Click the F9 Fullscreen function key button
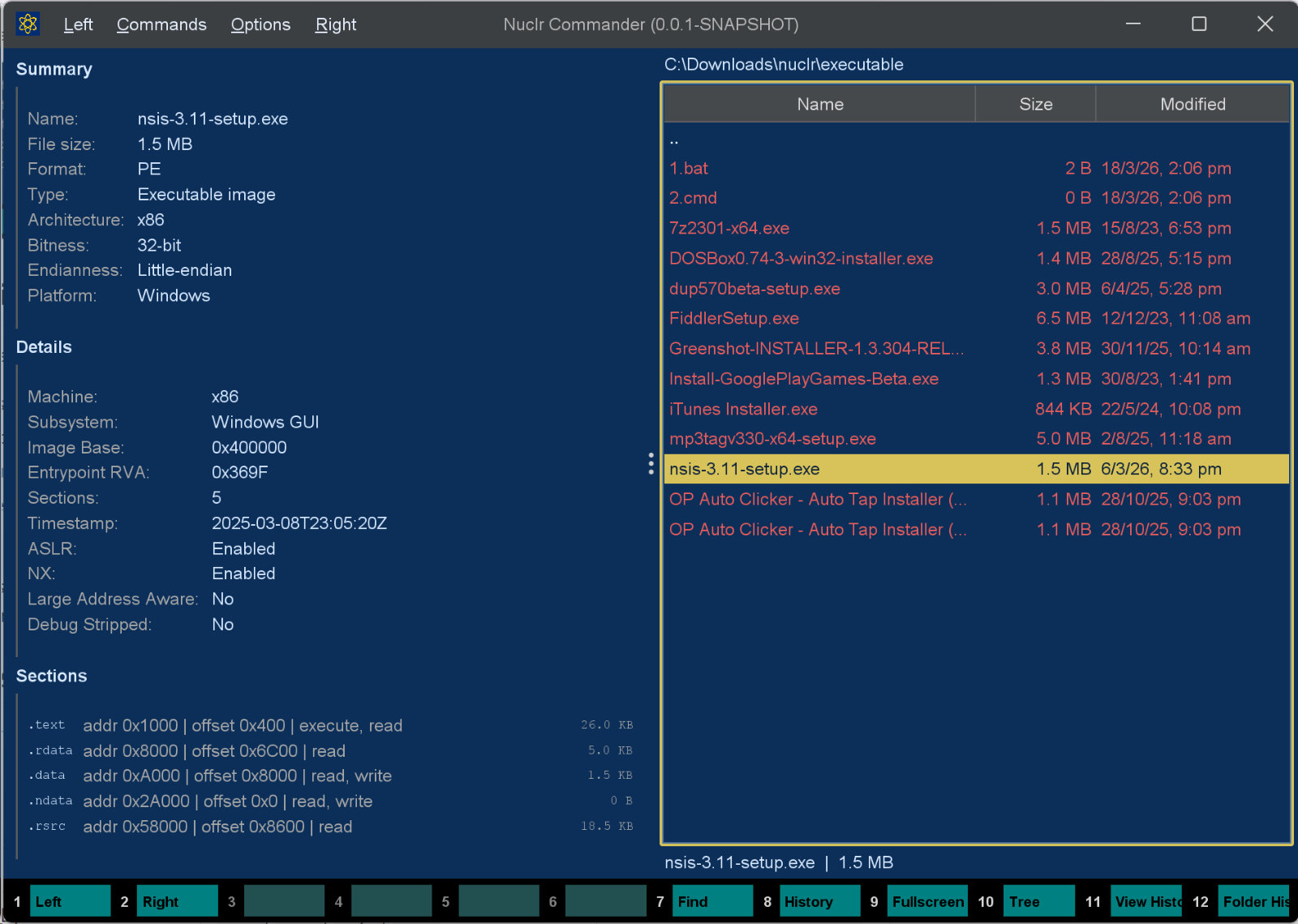This screenshot has height=924, width=1298. pyautogui.click(x=927, y=901)
